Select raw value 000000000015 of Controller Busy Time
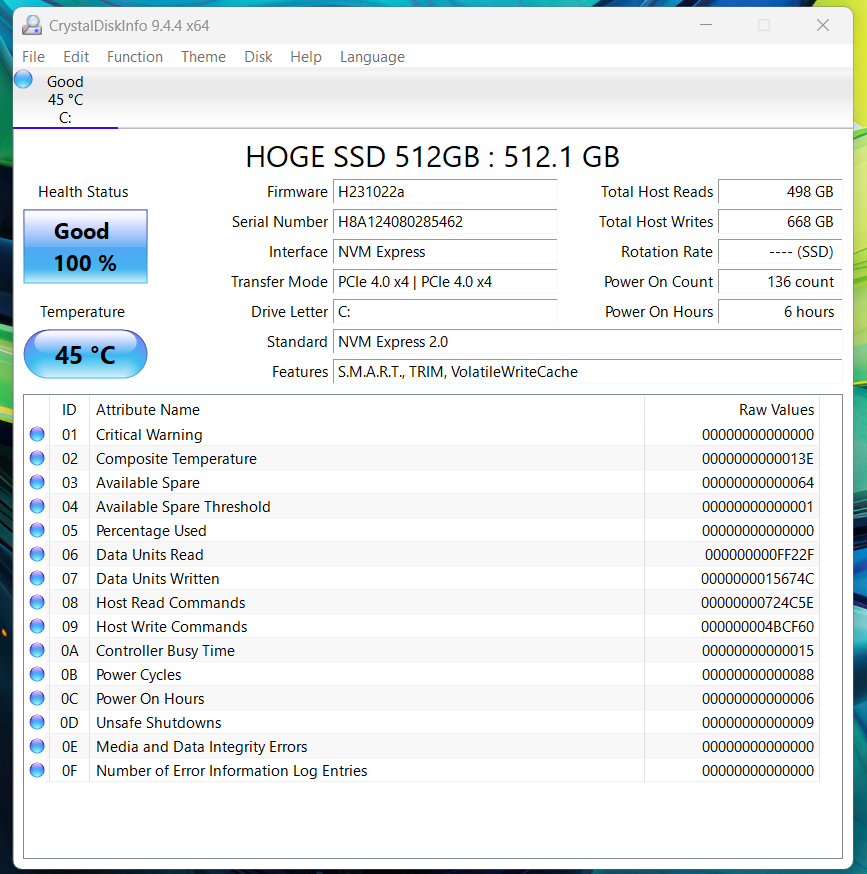This screenshot has width=867, height=874. (758, 650)
